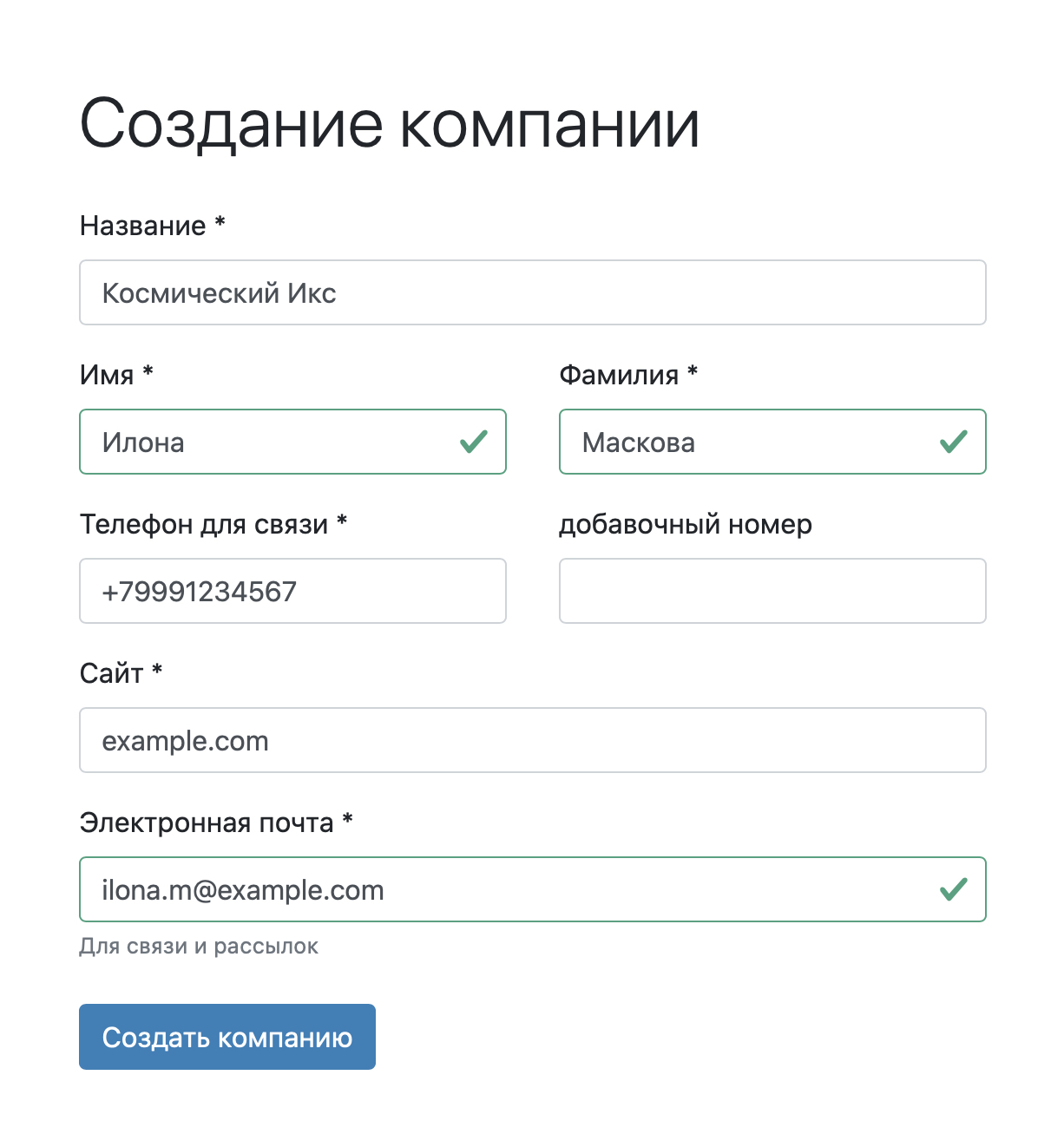Click the checkmark icon in the Фамилия field

[954, 442]
